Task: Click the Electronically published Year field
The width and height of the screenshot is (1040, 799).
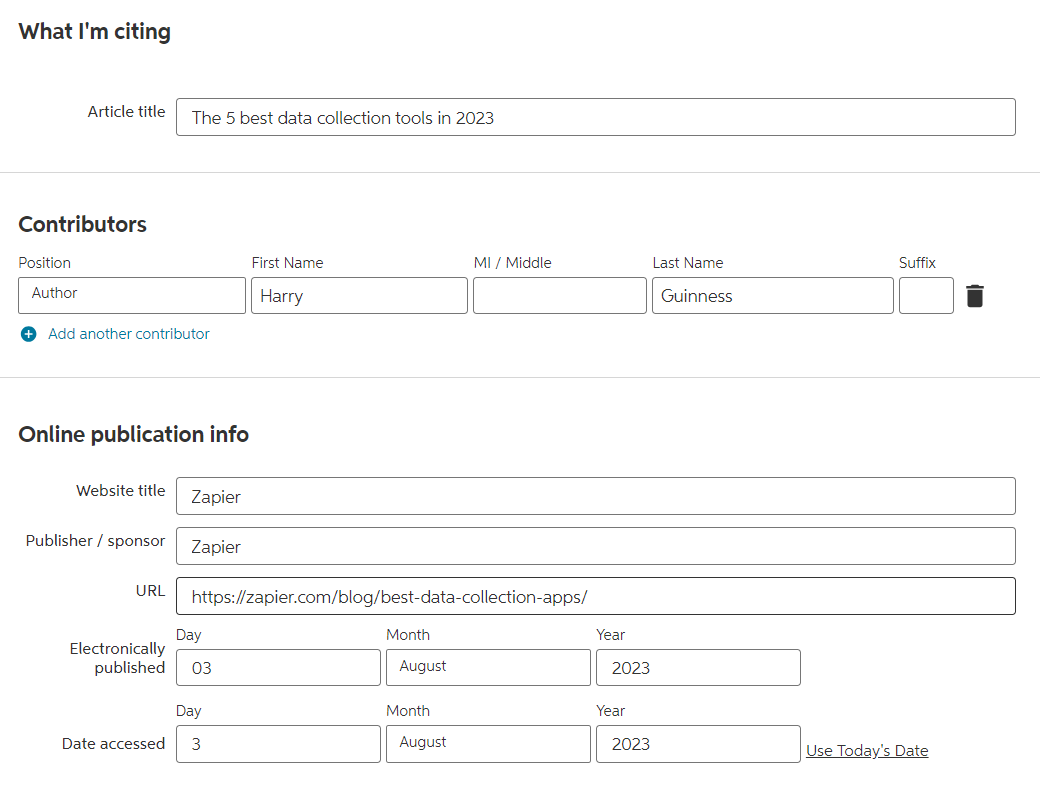Action: (x=698, y=668)
